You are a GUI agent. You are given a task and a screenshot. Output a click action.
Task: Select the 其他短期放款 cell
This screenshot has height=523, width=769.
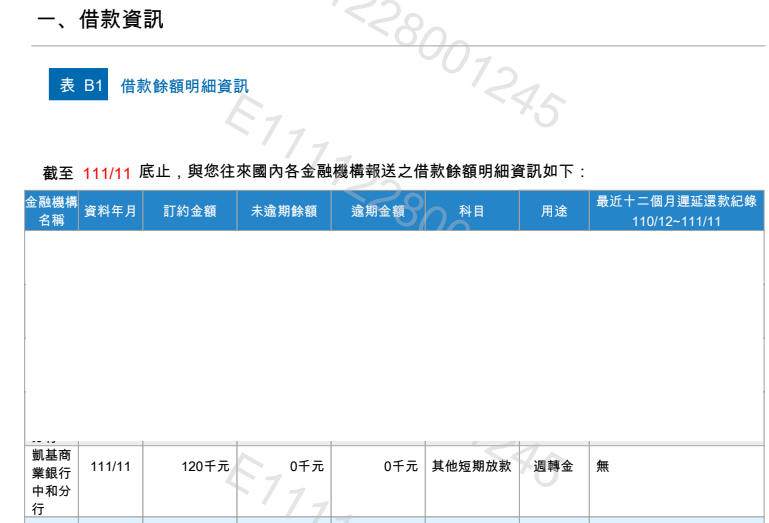click(471, 466)
